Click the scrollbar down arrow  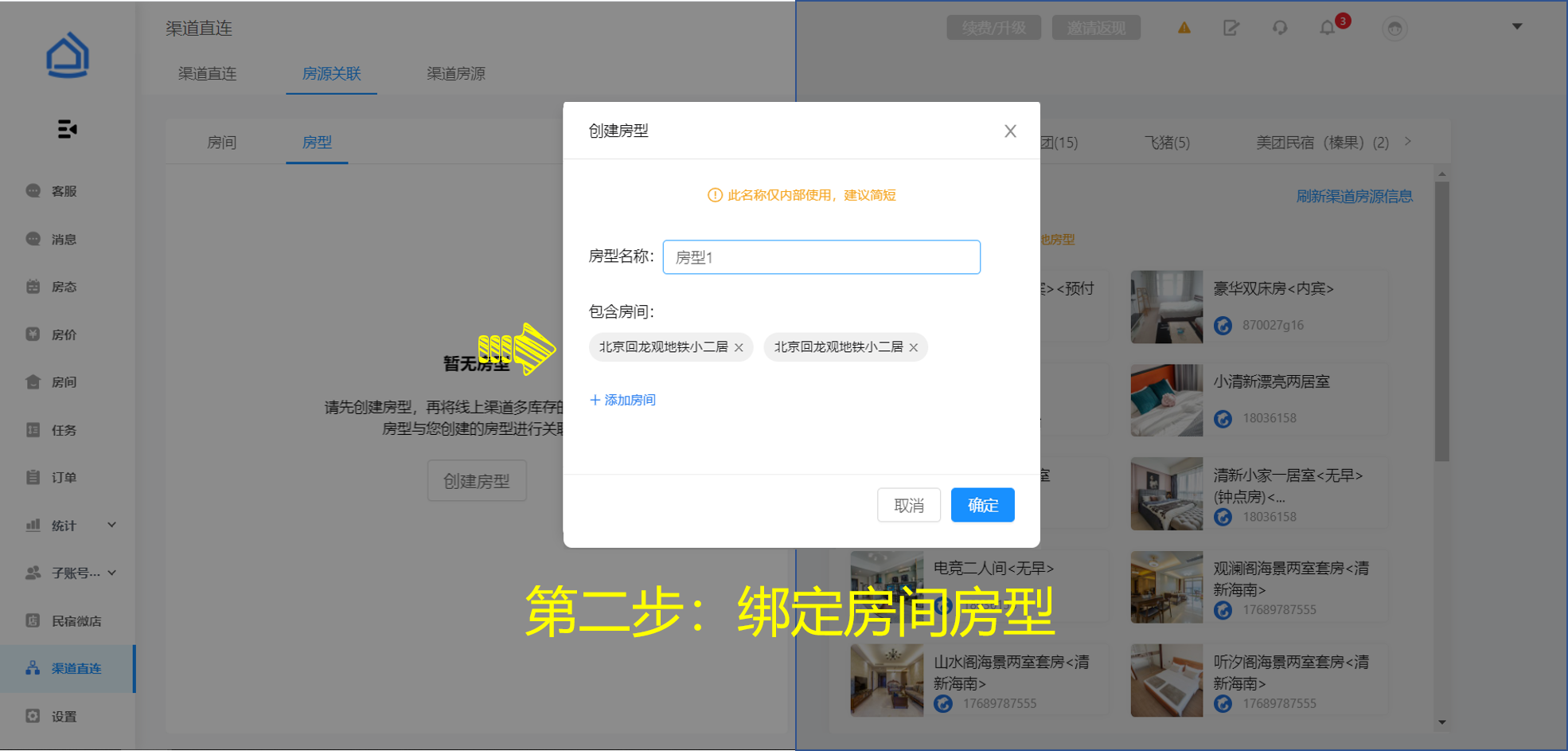(1442, 723)
